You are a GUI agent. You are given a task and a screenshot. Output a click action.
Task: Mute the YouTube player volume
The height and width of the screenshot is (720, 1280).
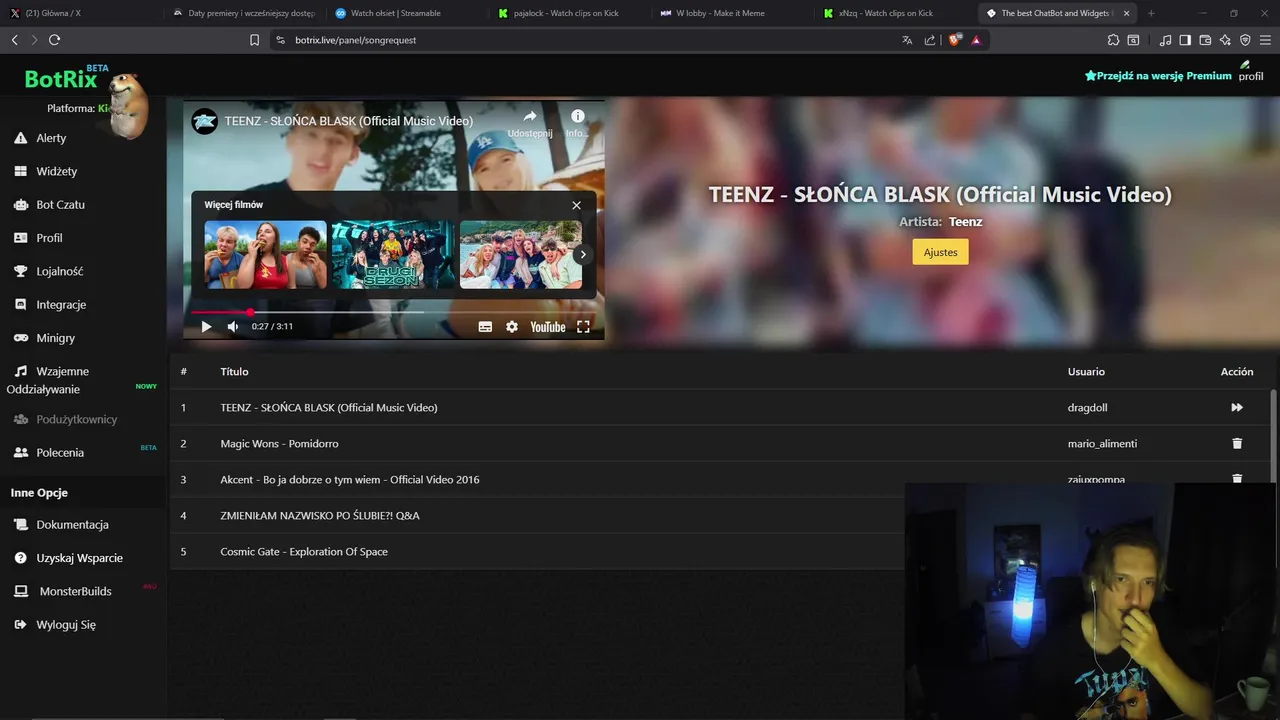[x=233, y=326]
